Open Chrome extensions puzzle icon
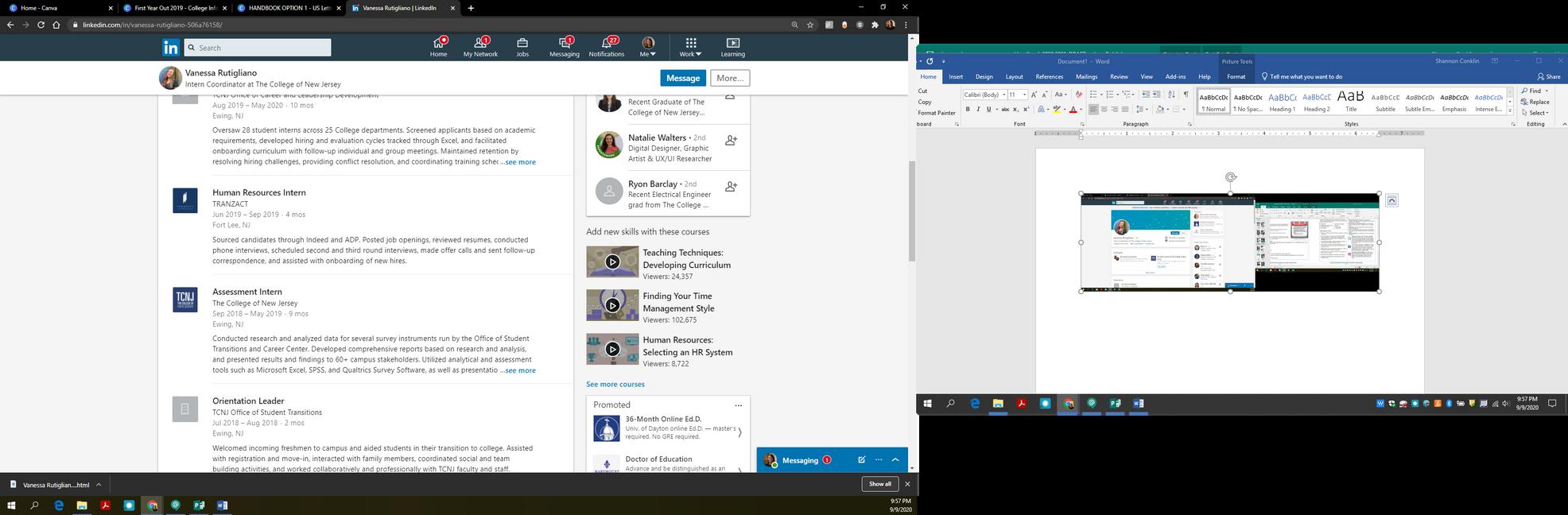 (x=875, y=25)
